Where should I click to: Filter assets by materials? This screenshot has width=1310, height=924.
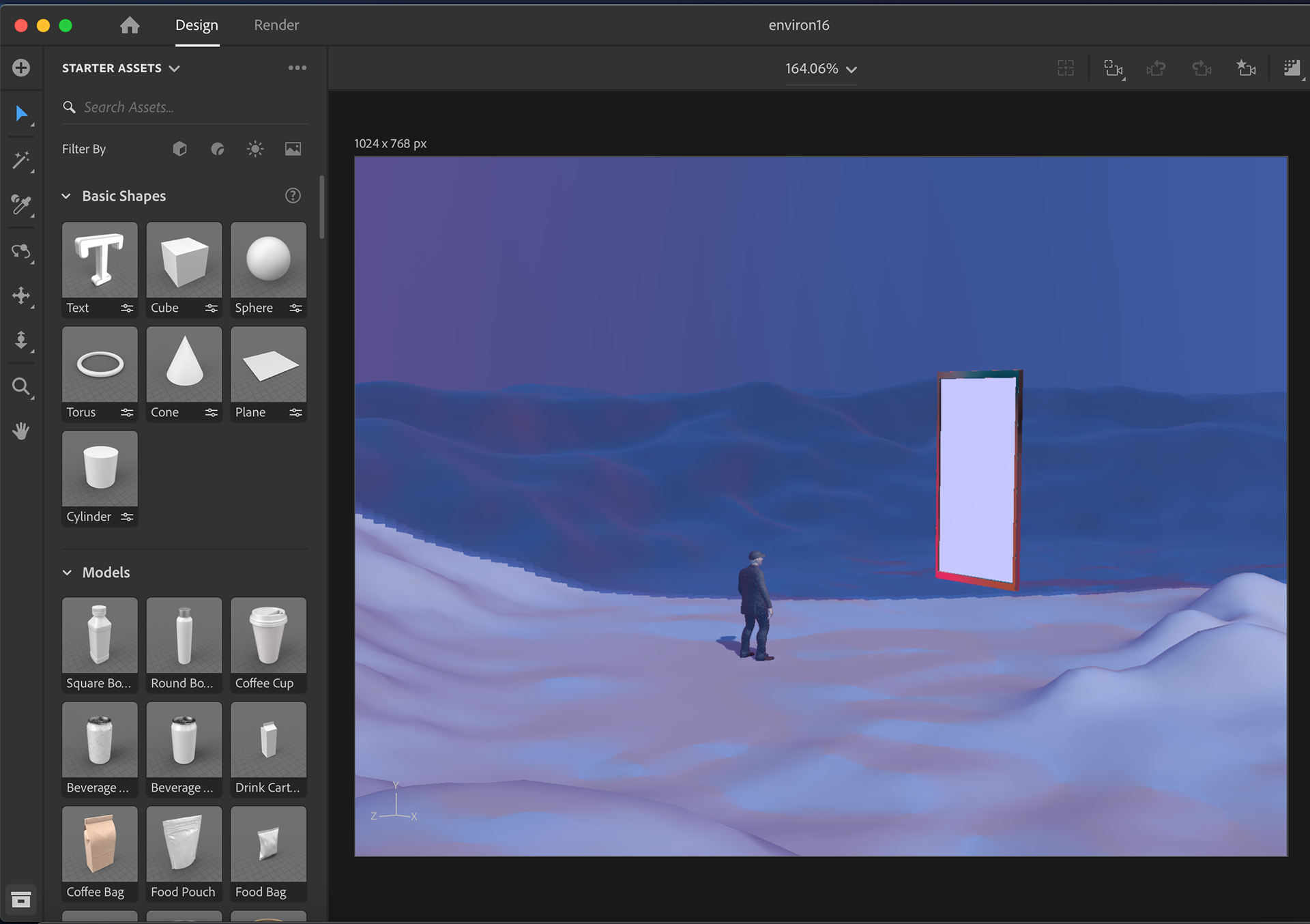click(218, 149)
